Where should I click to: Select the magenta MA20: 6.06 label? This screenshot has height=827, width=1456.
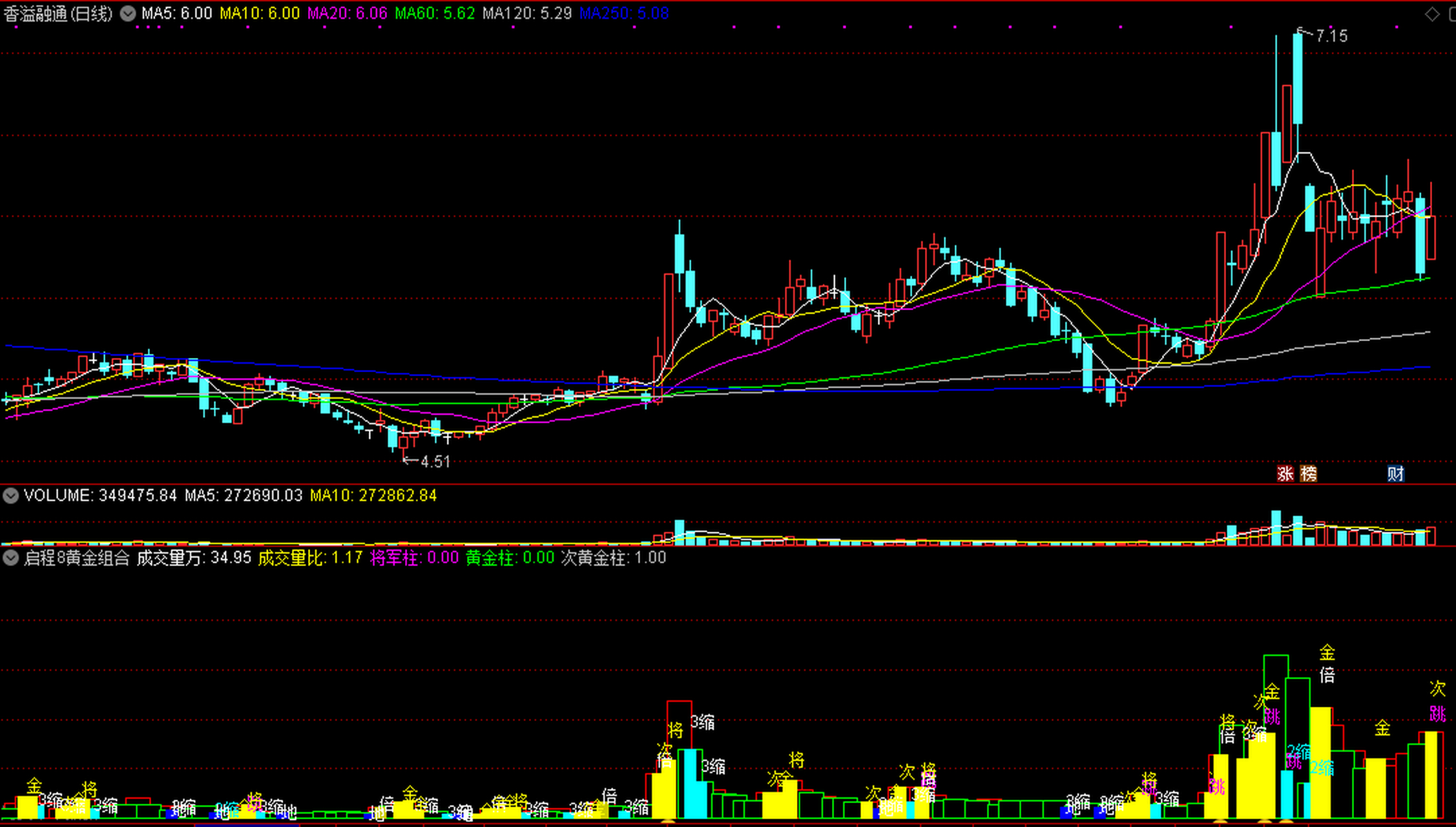pyautogui.click(x=347, y=14)
